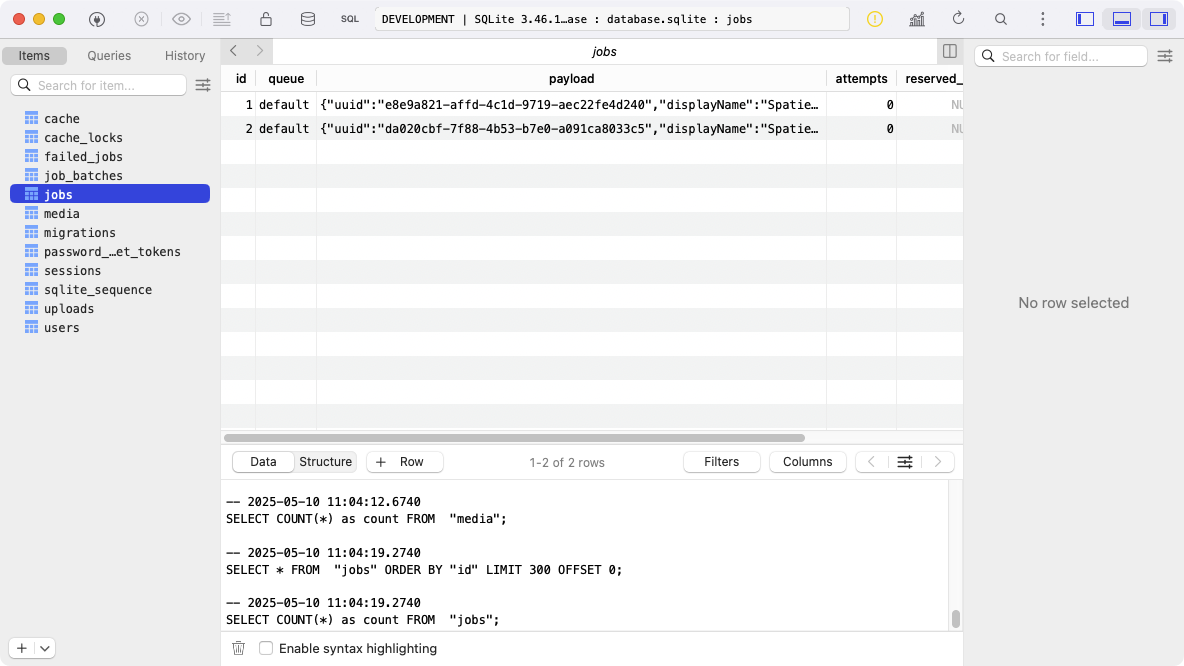The height and width of the screenshot is (666, 1184).
Task: Switch to the Structure tab
Action: pos(325,462)
